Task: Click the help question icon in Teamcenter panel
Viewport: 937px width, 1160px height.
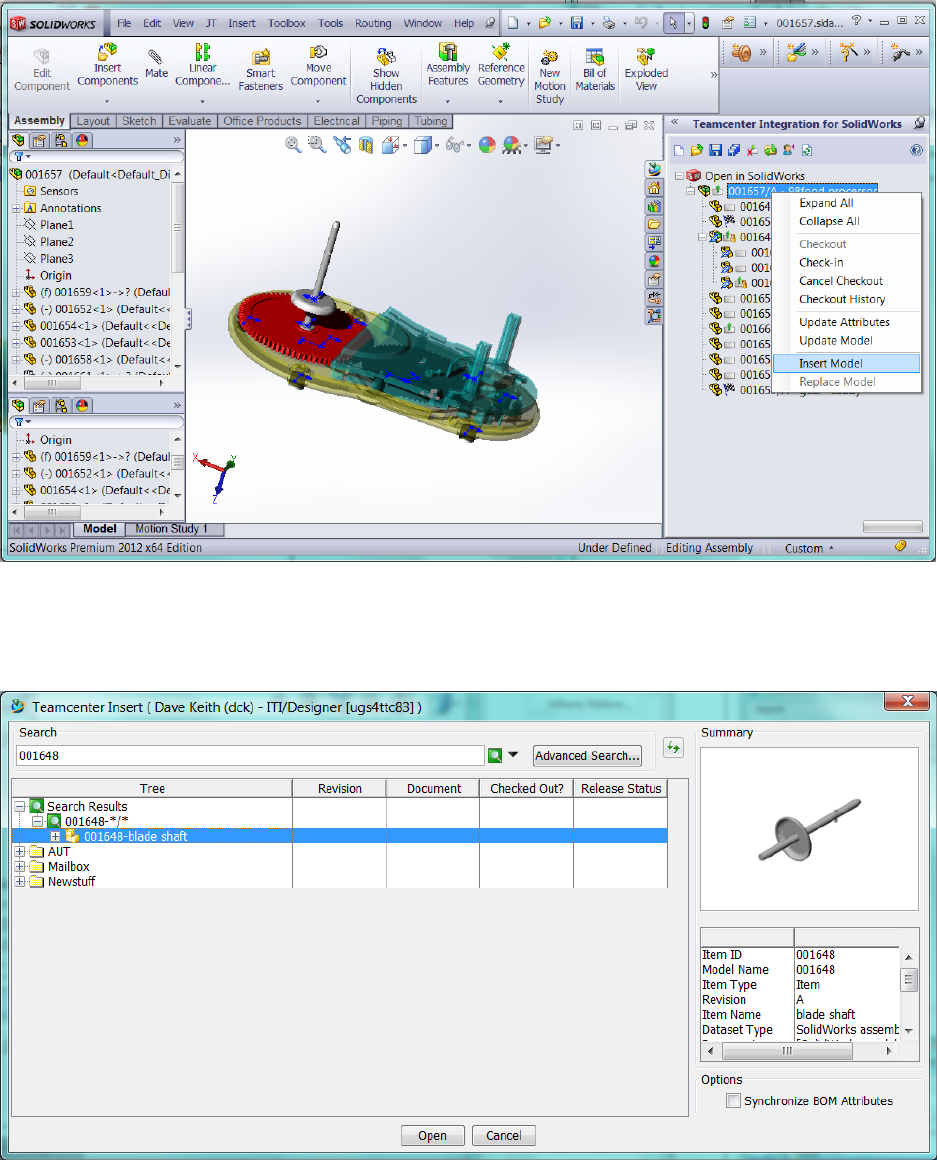Action: [916, 150]
